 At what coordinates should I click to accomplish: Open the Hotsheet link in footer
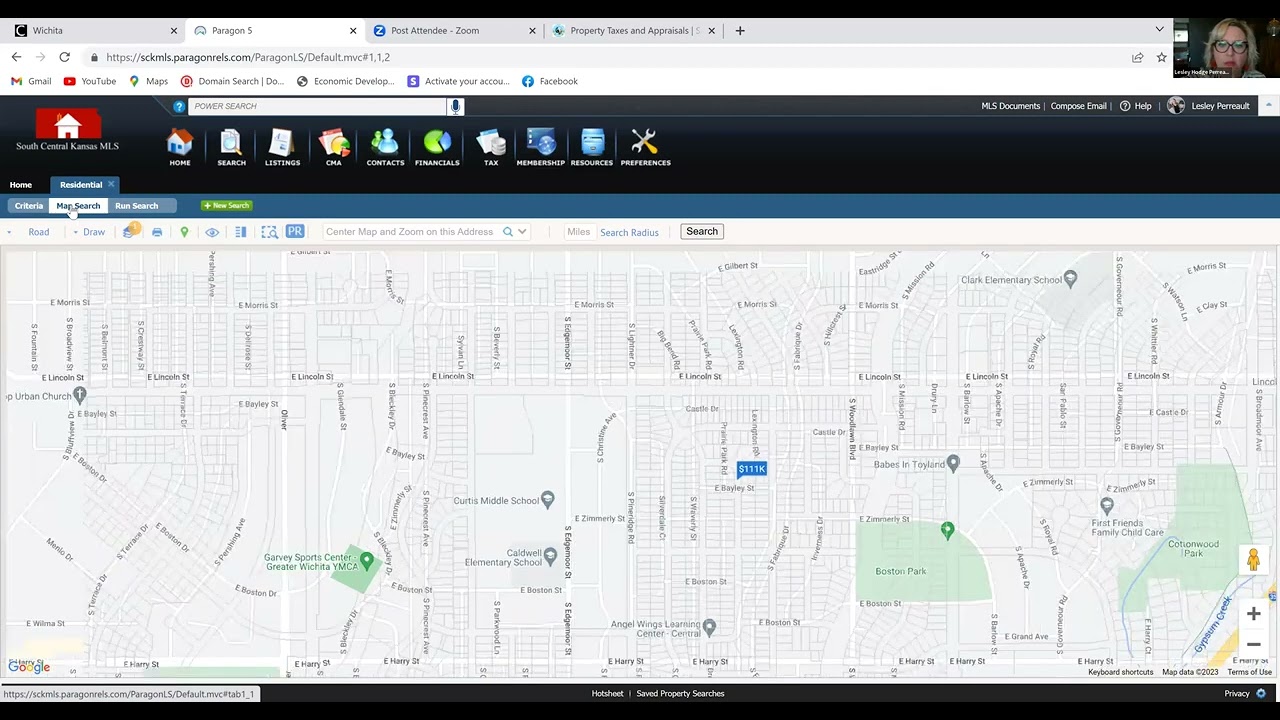coord(607,694)
